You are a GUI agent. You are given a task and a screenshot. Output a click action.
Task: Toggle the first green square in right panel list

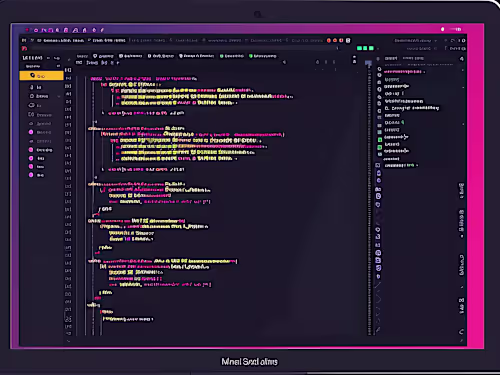coord(380,140)
